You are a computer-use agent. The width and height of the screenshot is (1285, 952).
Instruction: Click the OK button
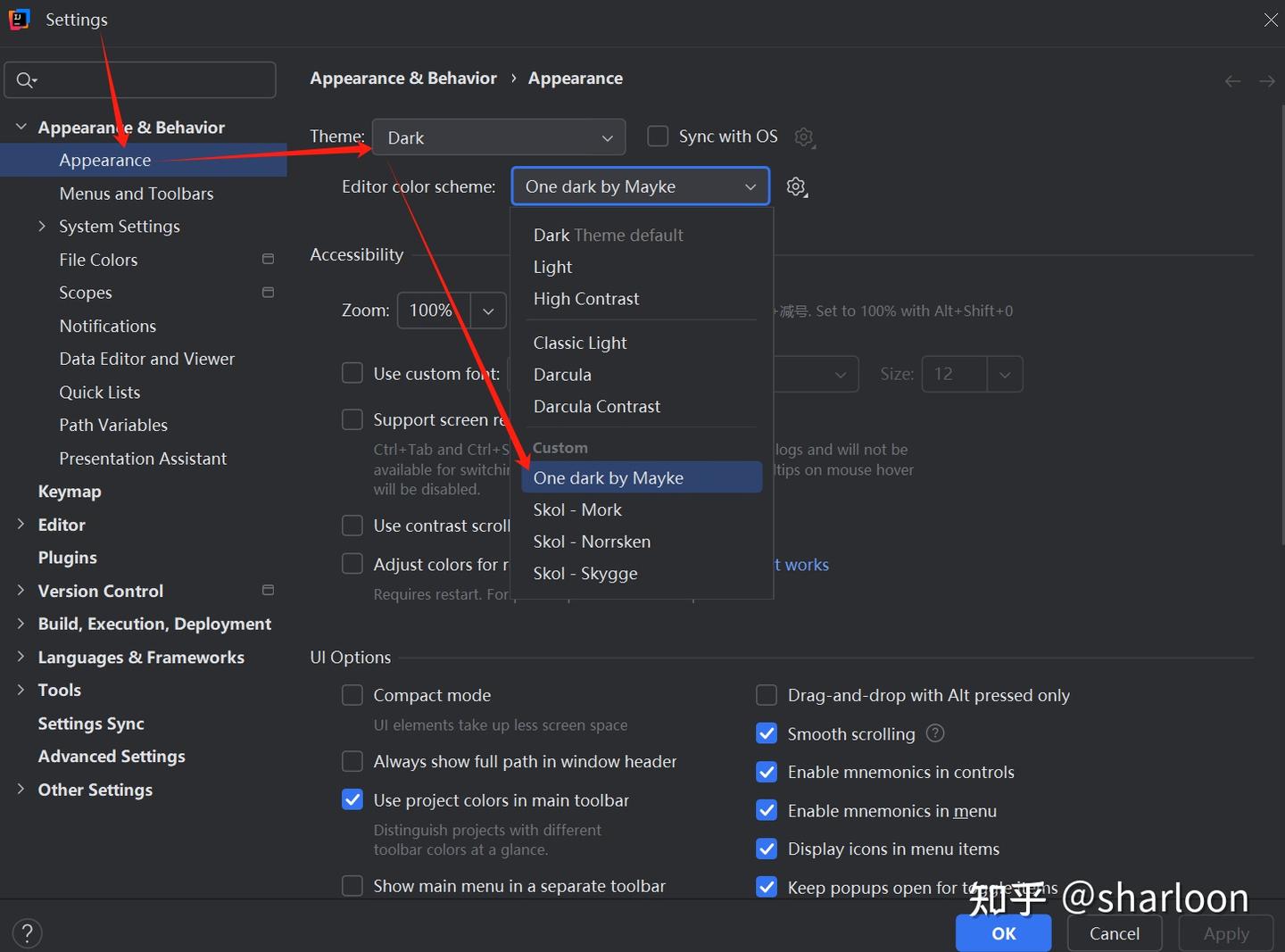(x=1003, y=933)
